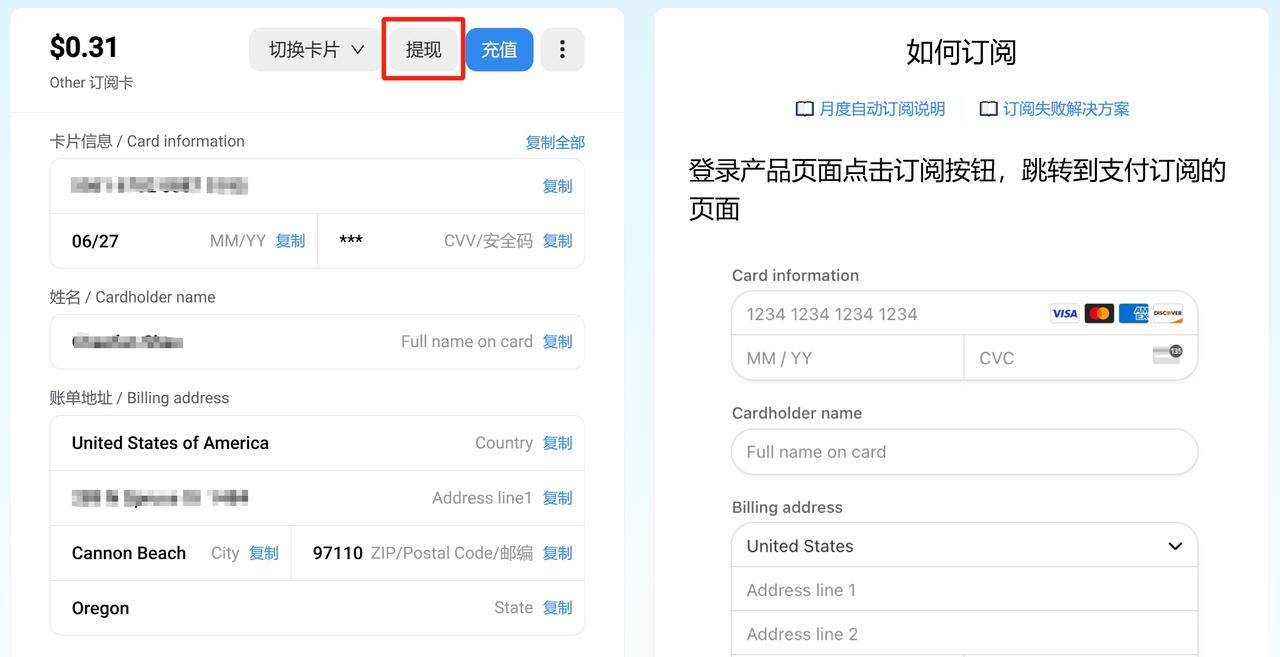Image resolution: width=1280 pixels, height=657 pixels.
Task: Open 月度自动订阅说明 guide link
Action: coord(882,109)
